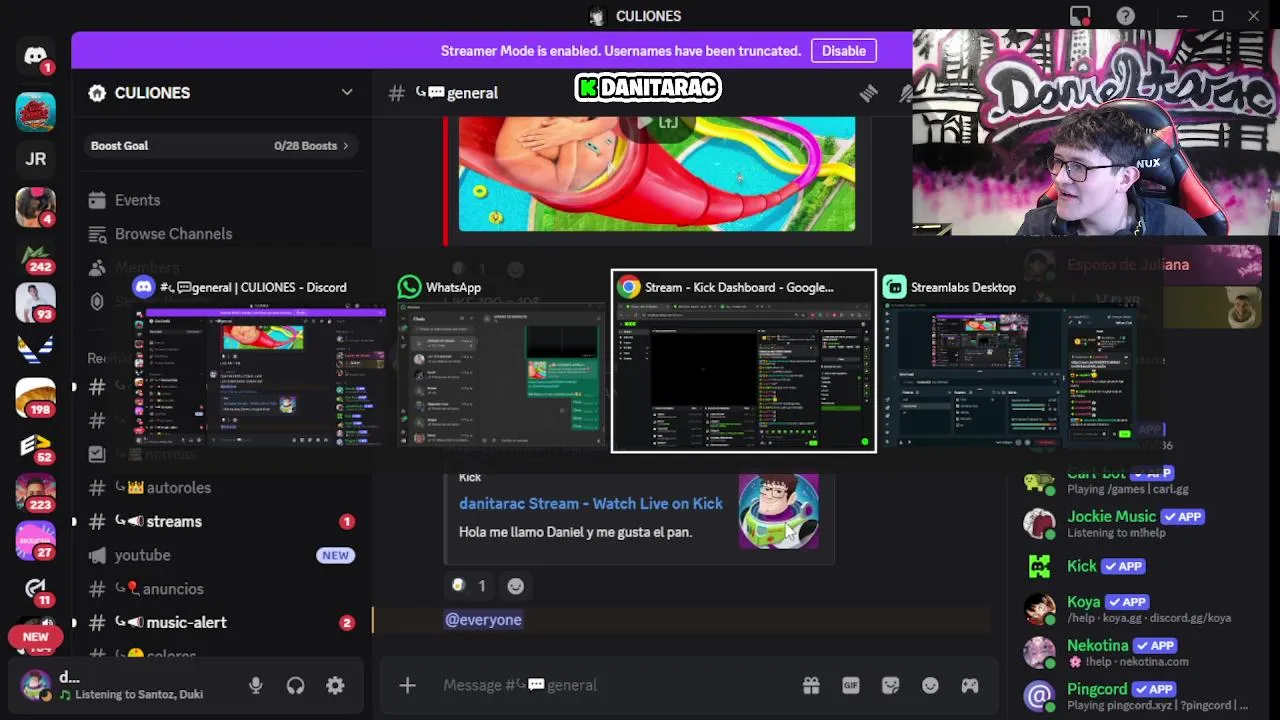
Task: Click NEW unread indicator in server list
Action: (x=35, y=637)
